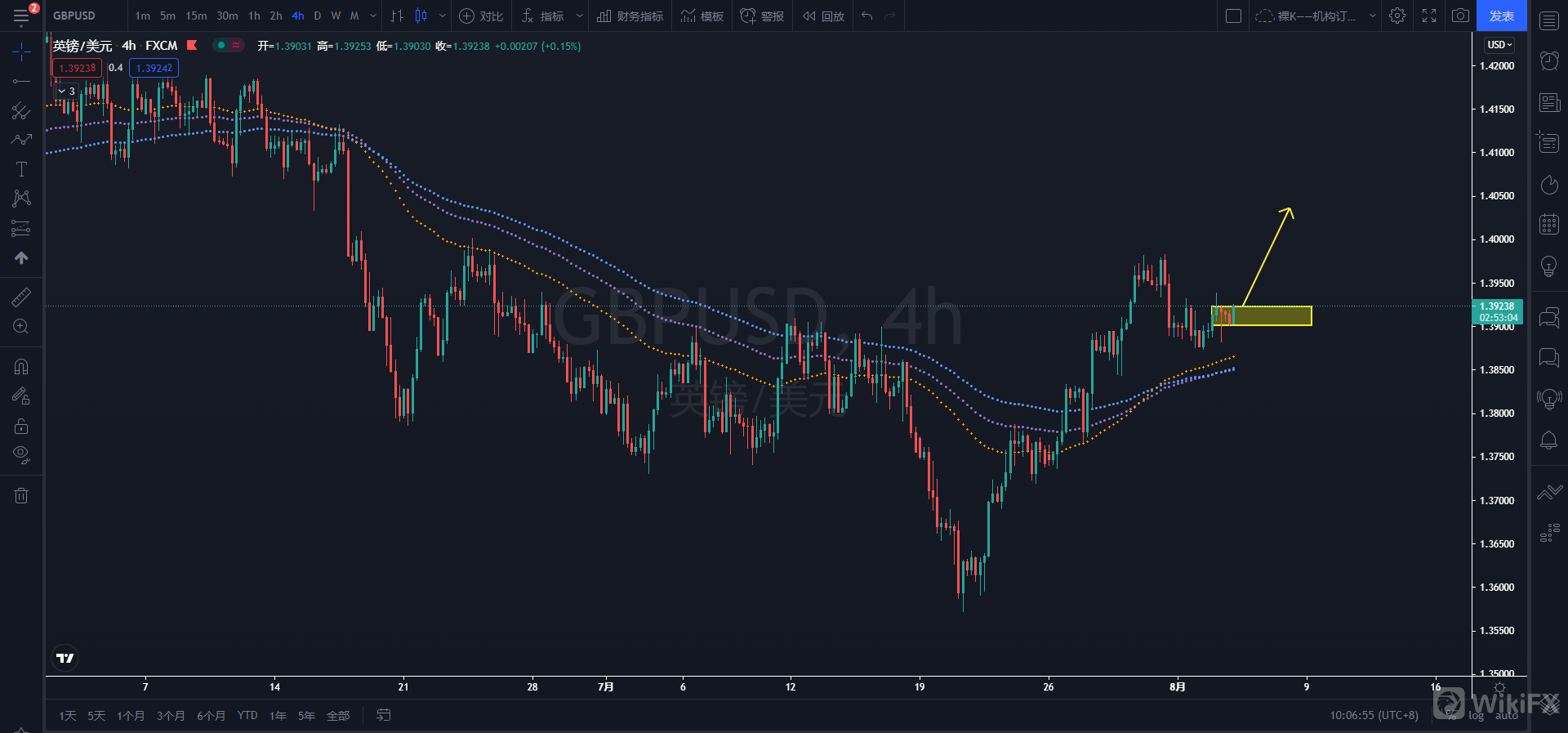Open the zoom-in magnifier tool

tap(21, 327)
